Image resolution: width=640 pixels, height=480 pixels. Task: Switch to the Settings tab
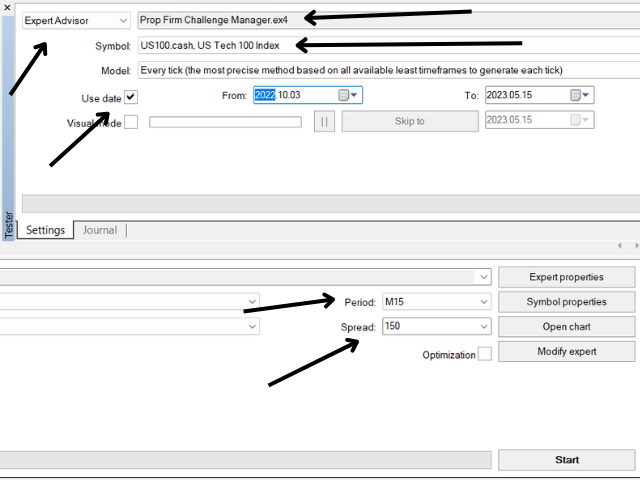pyautogui.click(x=45, y=230)
